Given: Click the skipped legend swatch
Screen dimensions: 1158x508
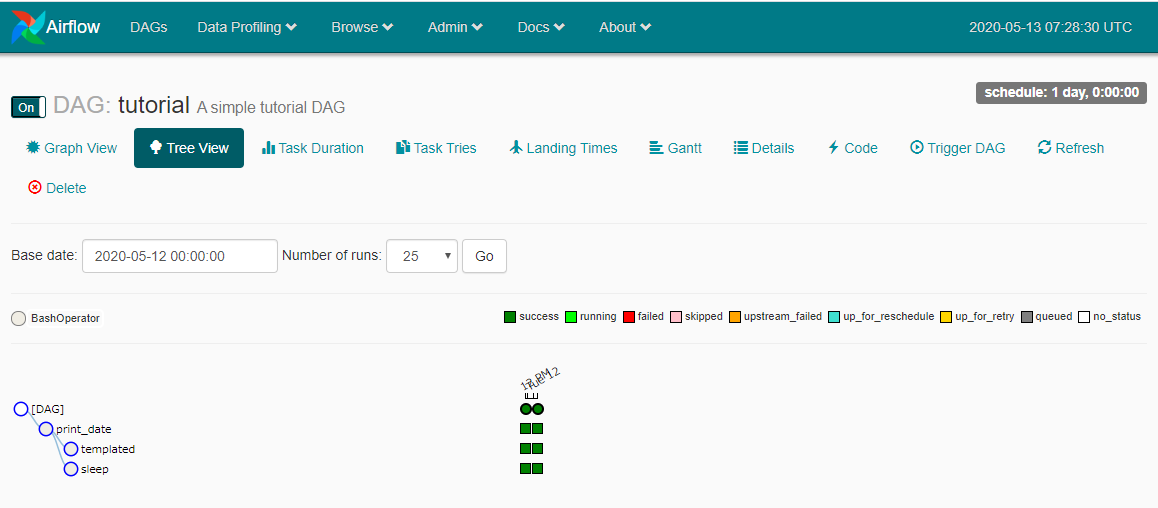Looking at the screenshot, I should tap(676, 317).
